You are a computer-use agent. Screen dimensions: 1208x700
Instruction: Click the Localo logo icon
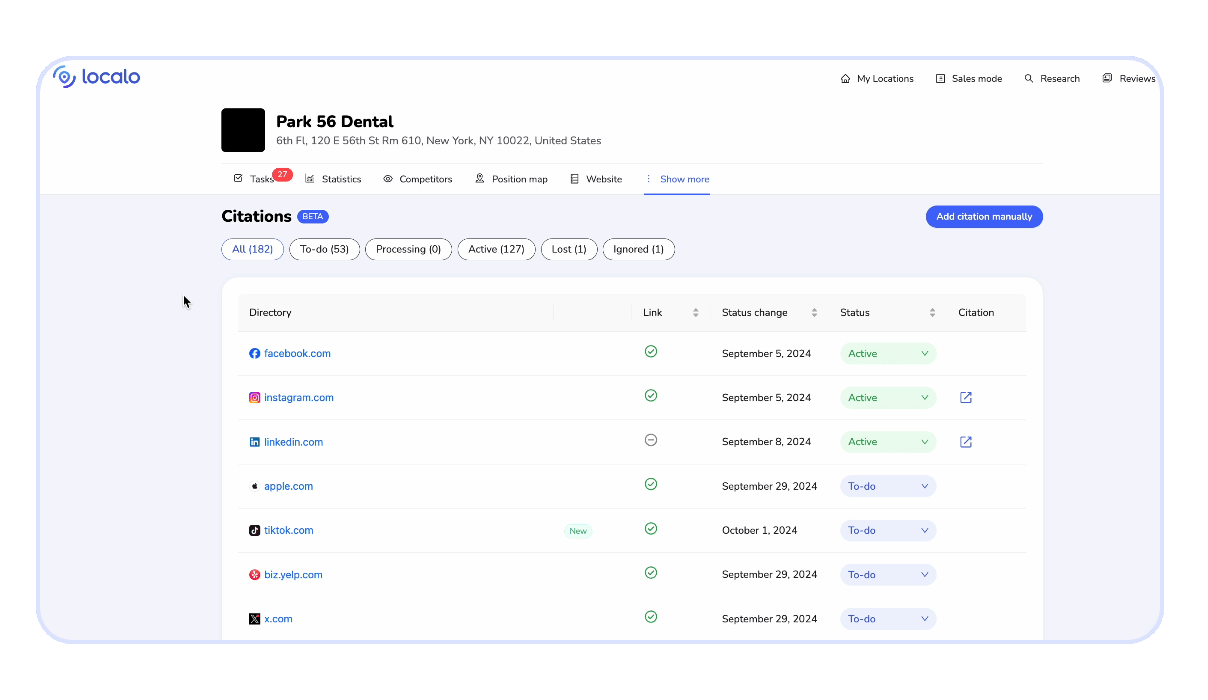click(65, 77)
